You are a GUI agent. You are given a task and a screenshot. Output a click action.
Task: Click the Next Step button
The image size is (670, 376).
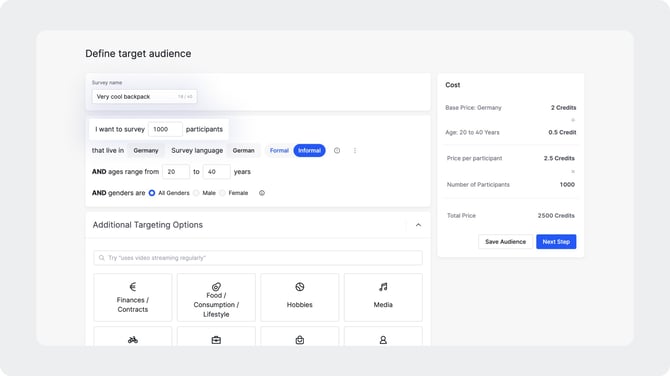556,242
